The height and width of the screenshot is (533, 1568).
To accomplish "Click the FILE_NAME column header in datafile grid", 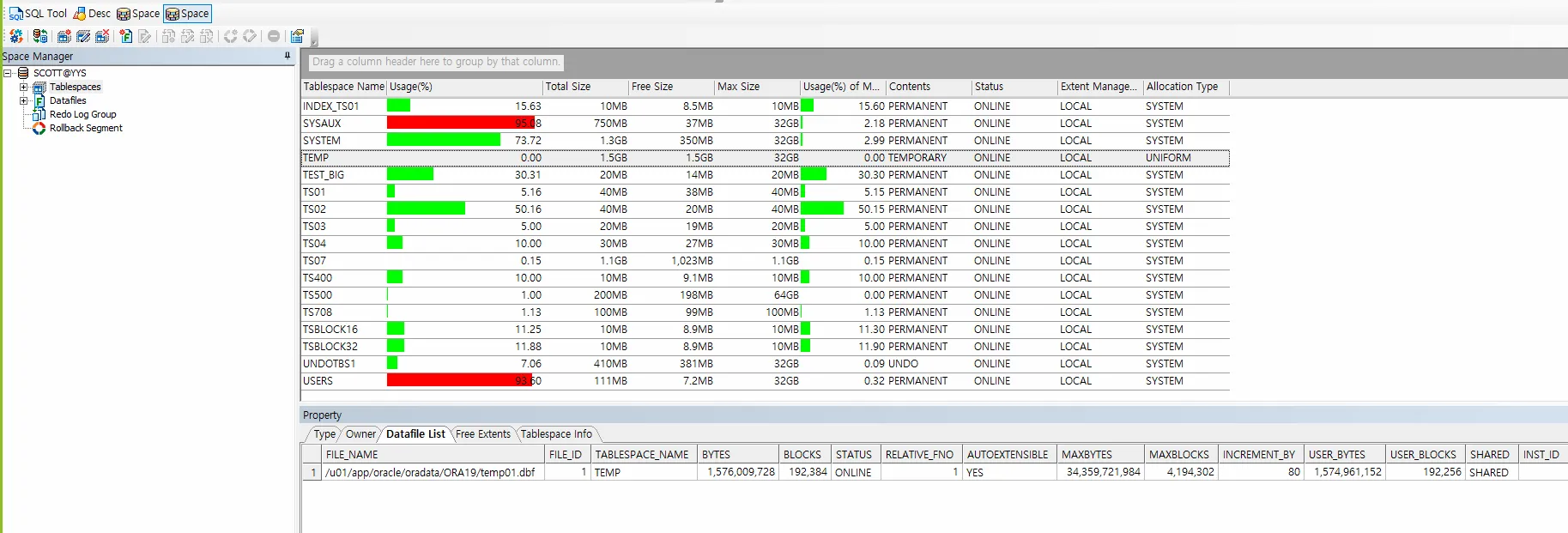I will click(x=433, y=455).
